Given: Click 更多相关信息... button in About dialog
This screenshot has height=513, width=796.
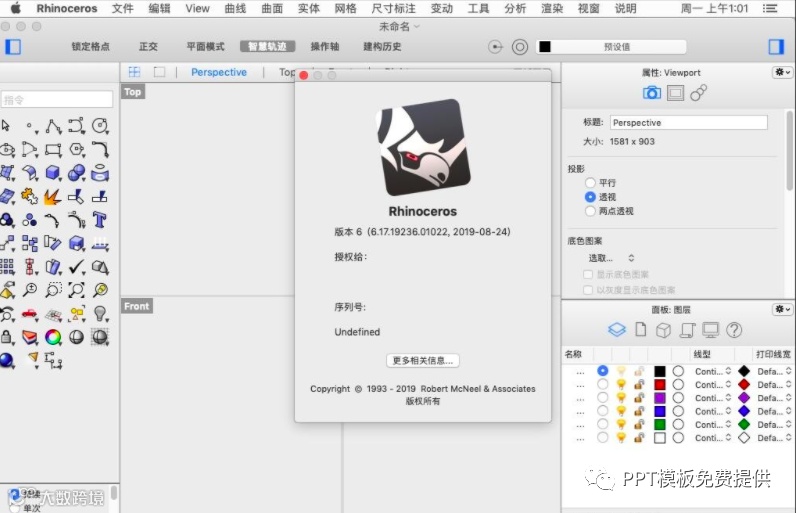Looking at the screenshot, I should [x=422, y=360].
